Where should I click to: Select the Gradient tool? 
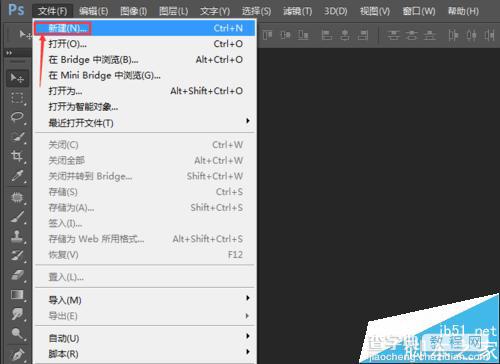point(17,295)
